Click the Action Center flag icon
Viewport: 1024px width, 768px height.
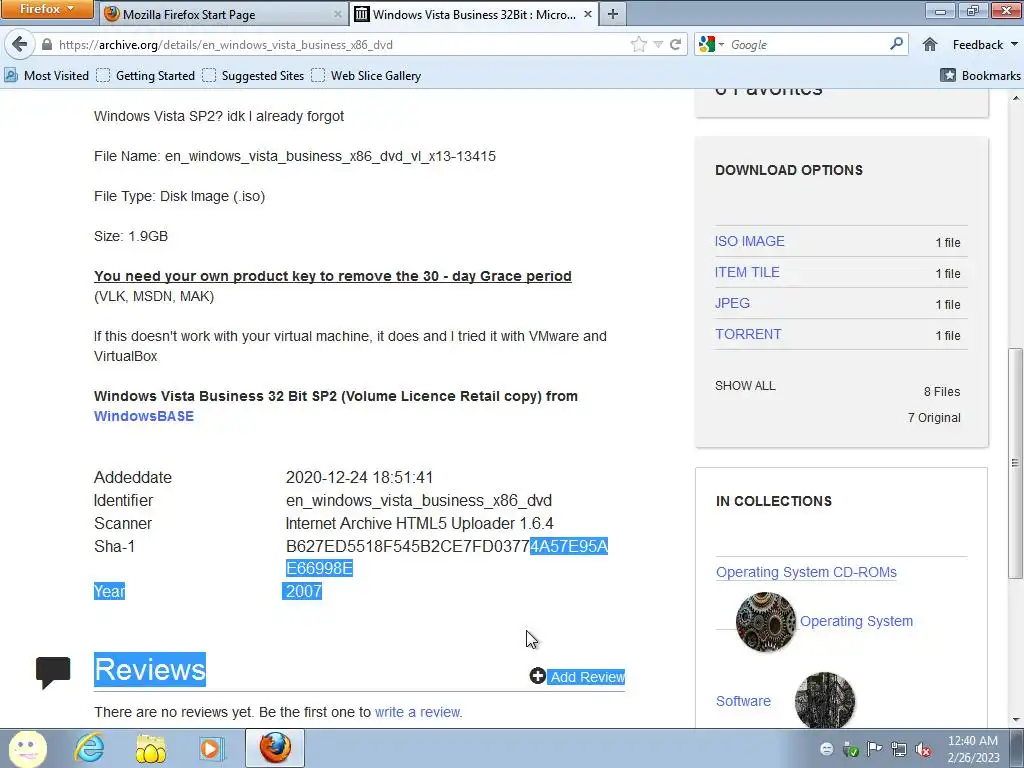coord(874,748)
